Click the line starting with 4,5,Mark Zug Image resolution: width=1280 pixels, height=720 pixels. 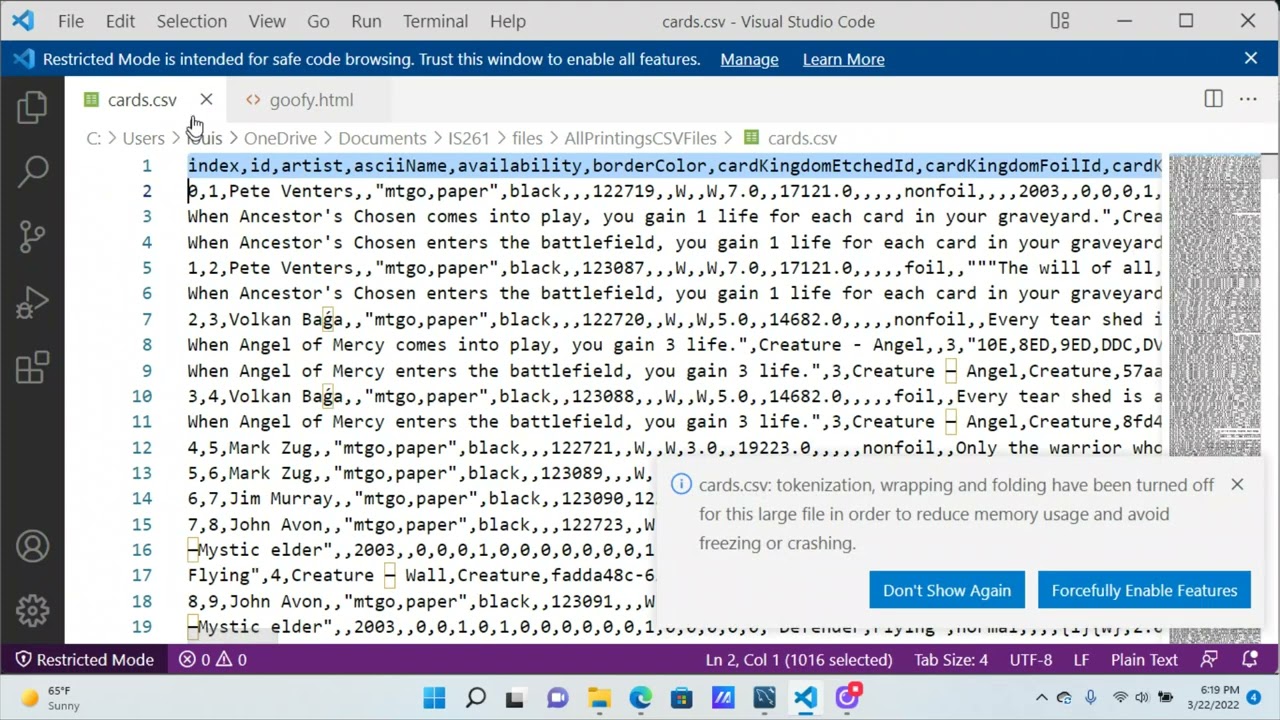[x=675, y=448]
